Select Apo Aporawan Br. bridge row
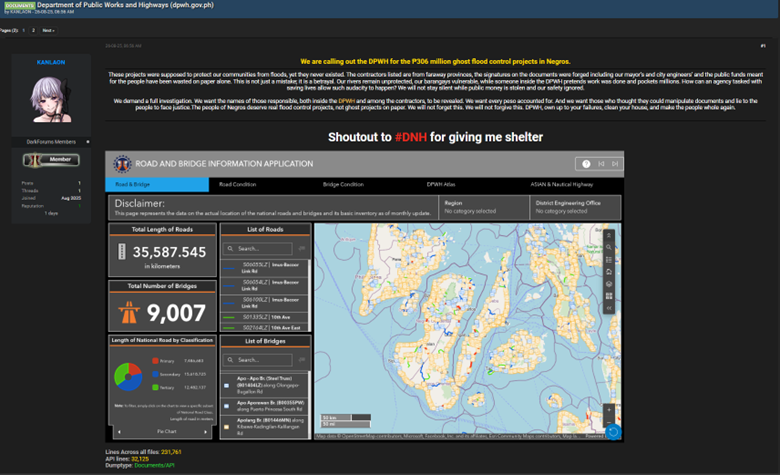 click(x=264, y=406)
